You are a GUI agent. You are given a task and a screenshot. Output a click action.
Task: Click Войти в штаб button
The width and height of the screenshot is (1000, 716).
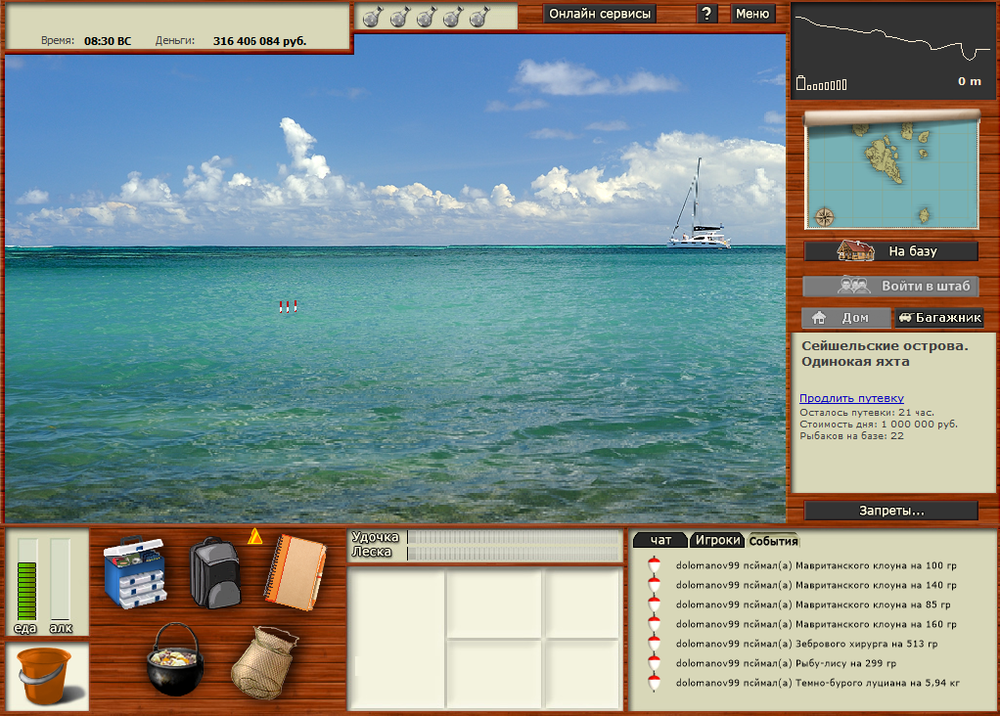pyautogui.click(x=891, y=286)
